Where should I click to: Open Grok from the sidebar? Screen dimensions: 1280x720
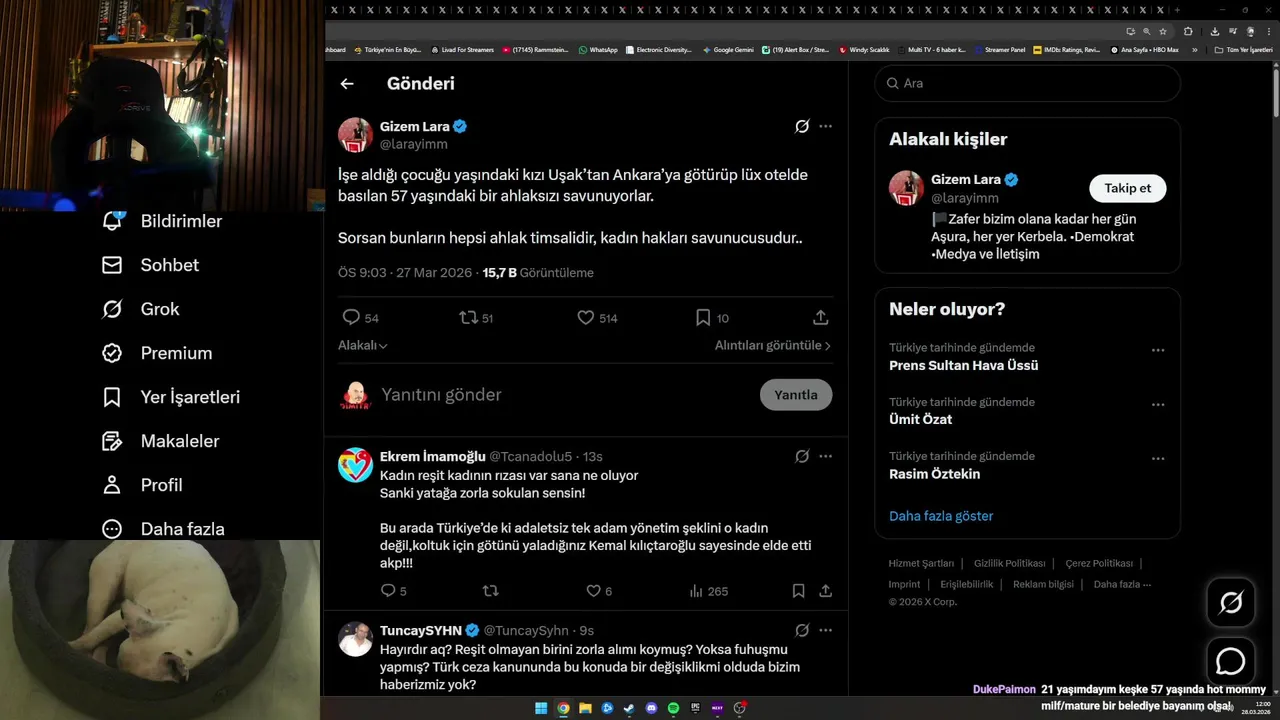click(x=140, y=309)
